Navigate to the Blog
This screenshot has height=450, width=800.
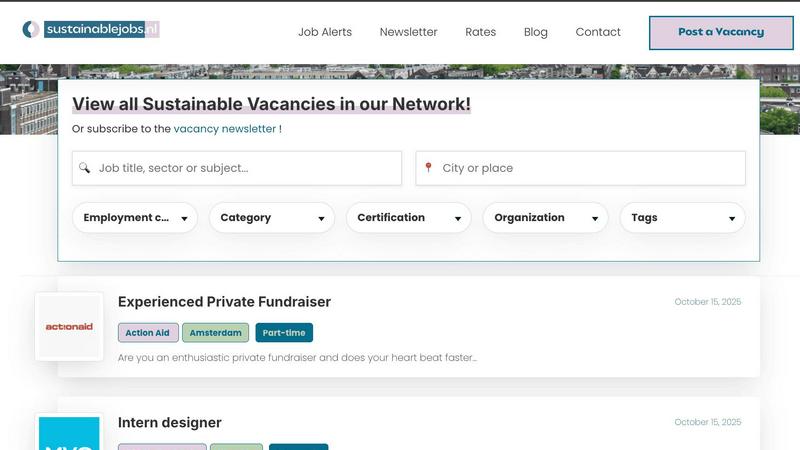point(536,32)
